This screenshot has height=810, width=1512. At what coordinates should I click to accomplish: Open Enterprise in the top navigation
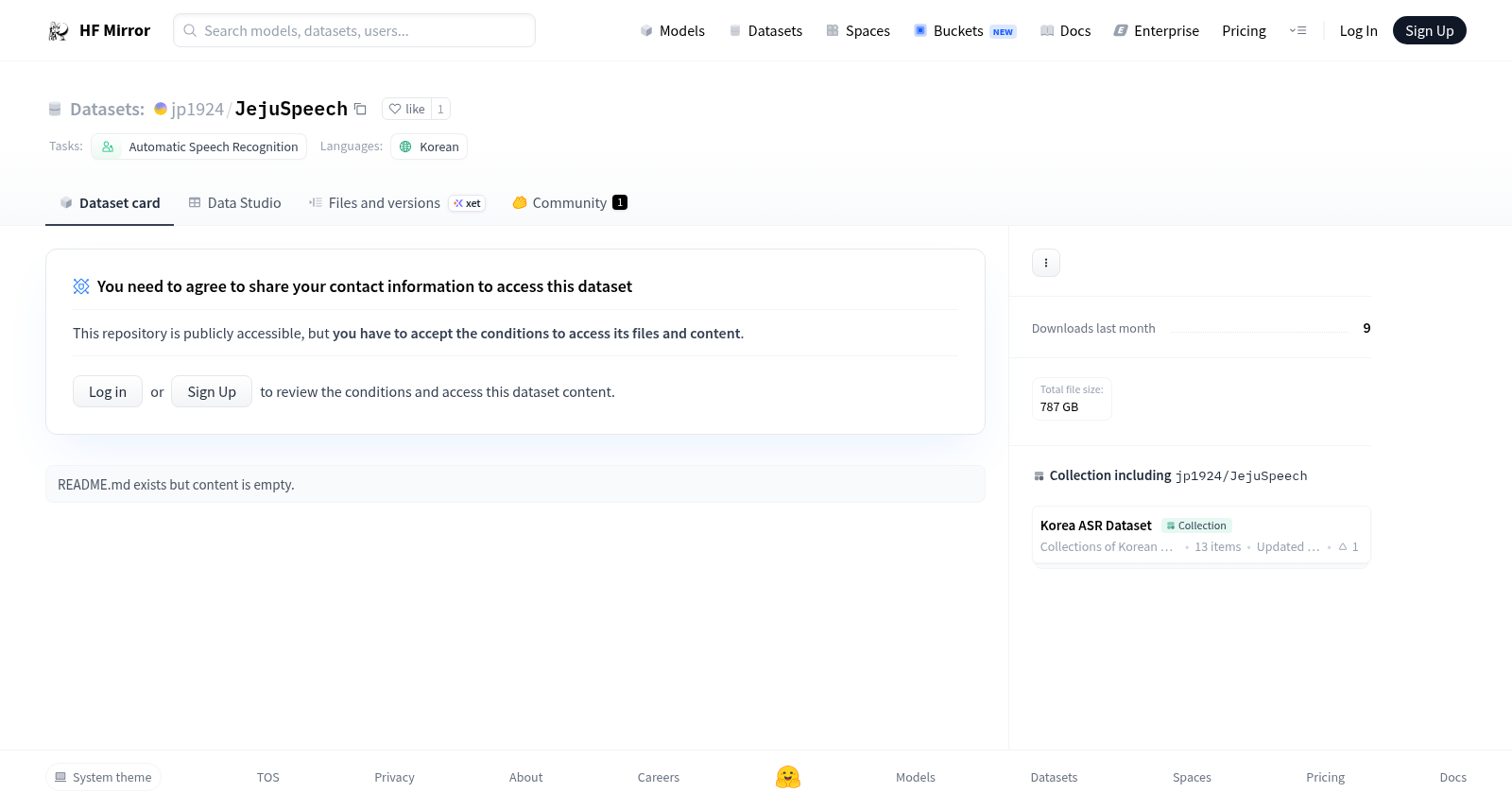[1156, 31]
